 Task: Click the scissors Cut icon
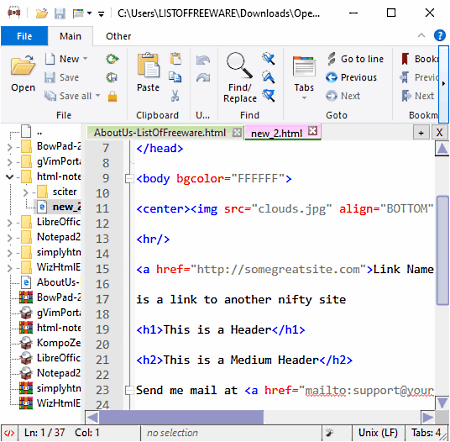pyautogui.click(x=175, y=96)
